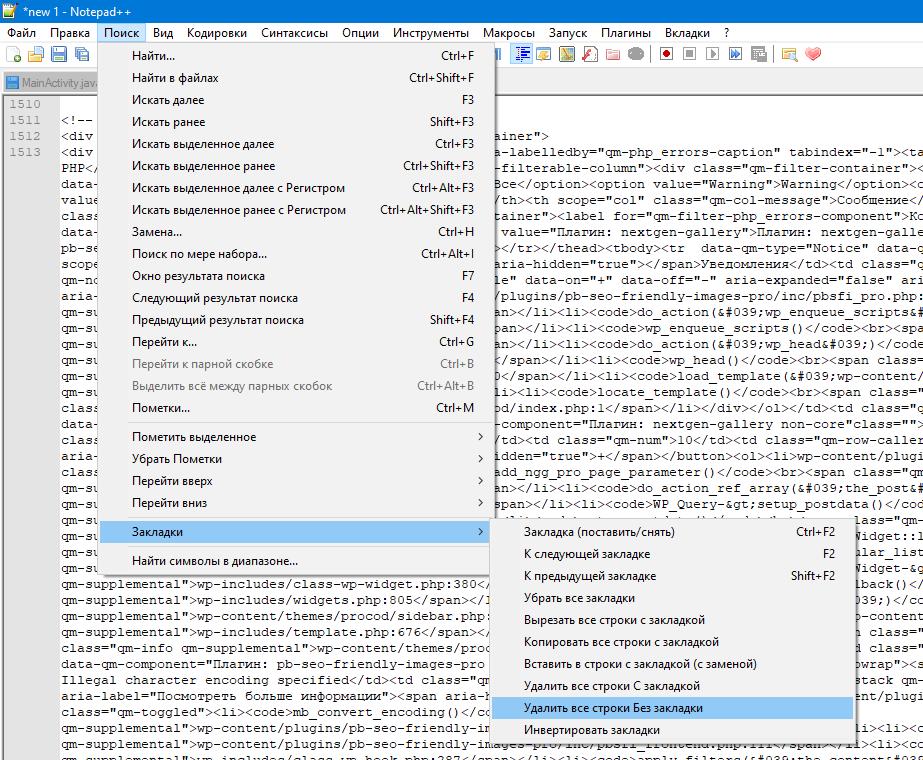Save the file with the floppy disk icon
This screenshot has width=923, height=760.
point(58,54)
